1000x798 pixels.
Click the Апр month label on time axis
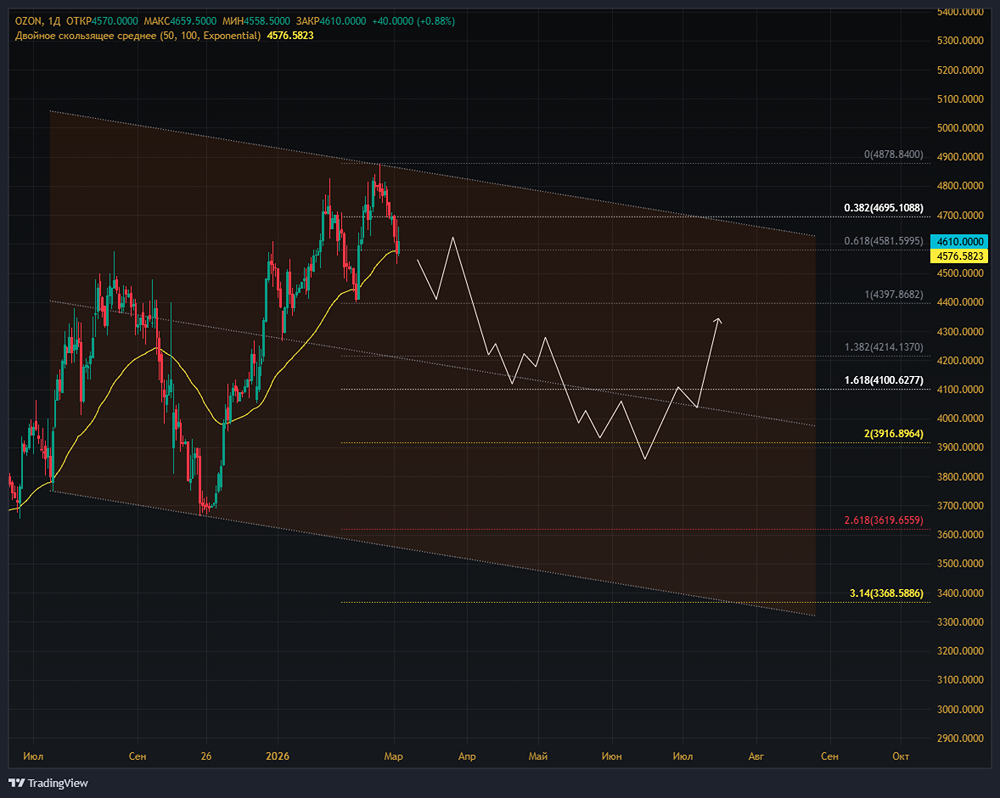467,757
